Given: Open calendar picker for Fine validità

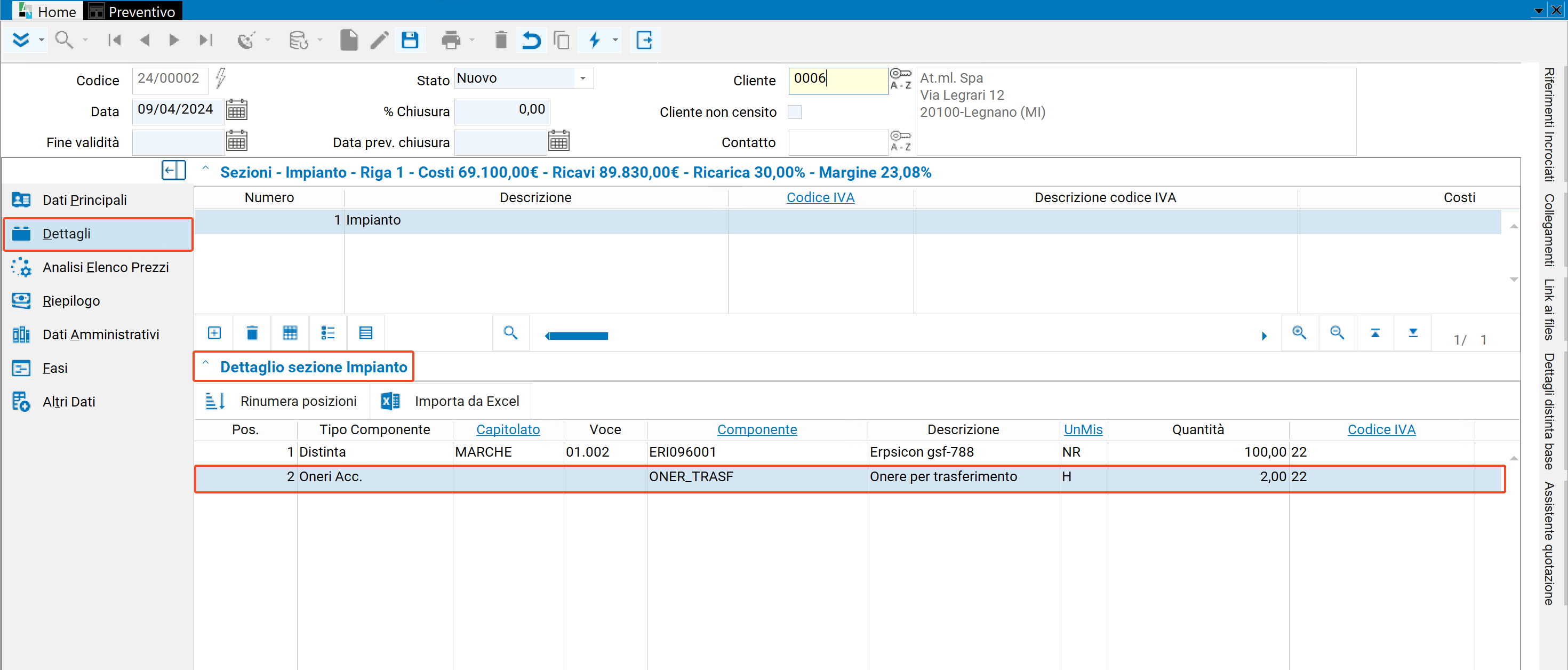Looking at the screenshot, I should pos(236,141).
